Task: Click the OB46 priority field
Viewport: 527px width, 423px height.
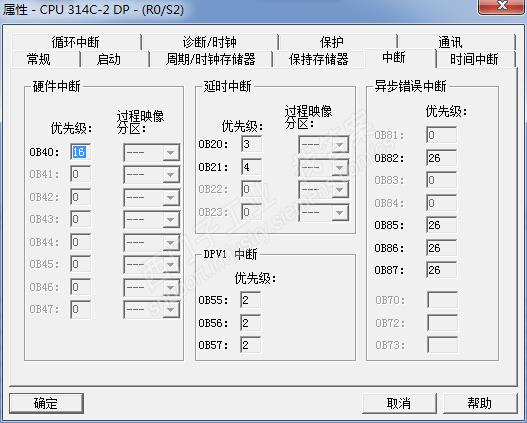Action: 81,287
